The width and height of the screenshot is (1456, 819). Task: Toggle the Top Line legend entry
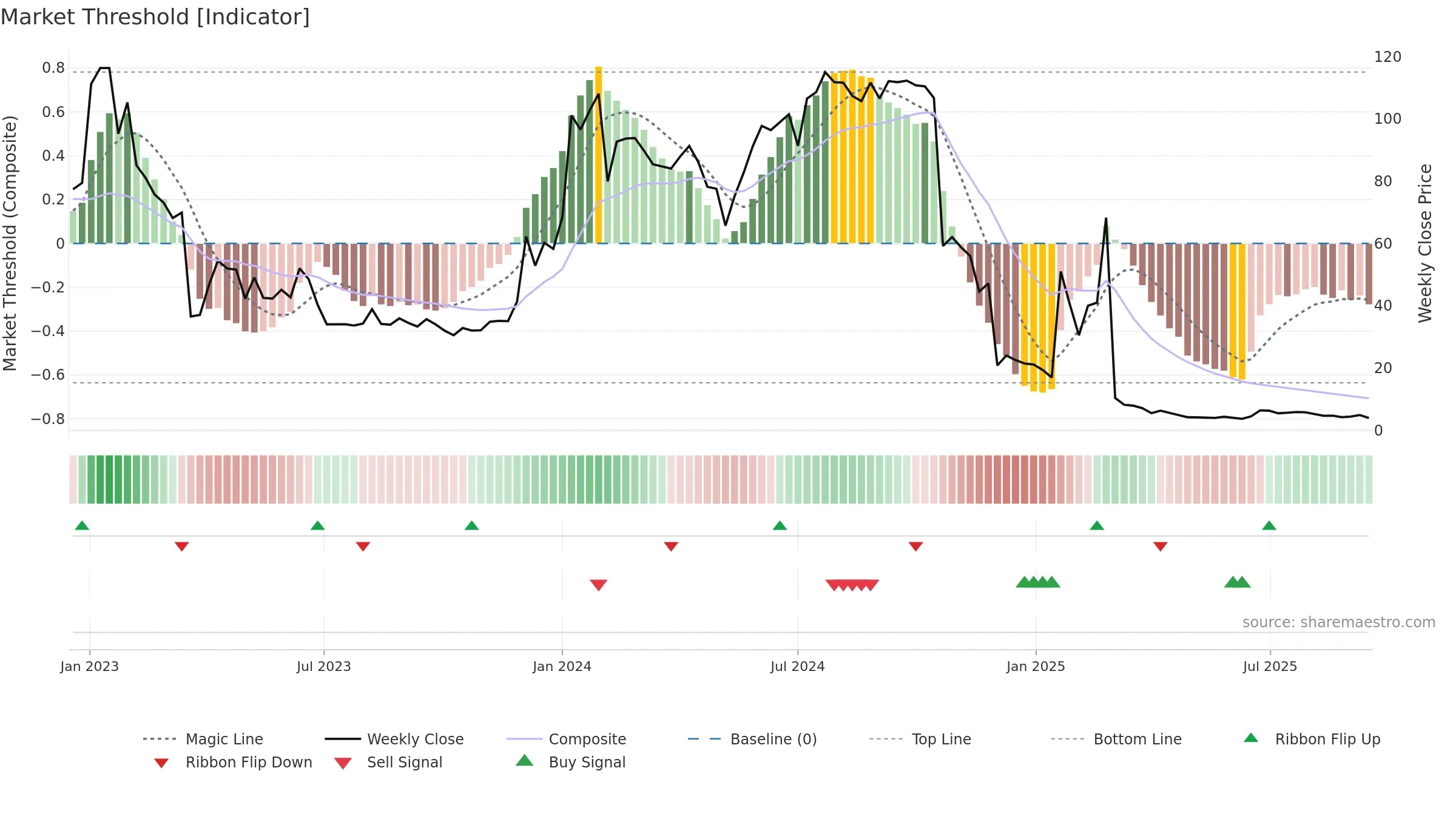(x=920, y=739)
